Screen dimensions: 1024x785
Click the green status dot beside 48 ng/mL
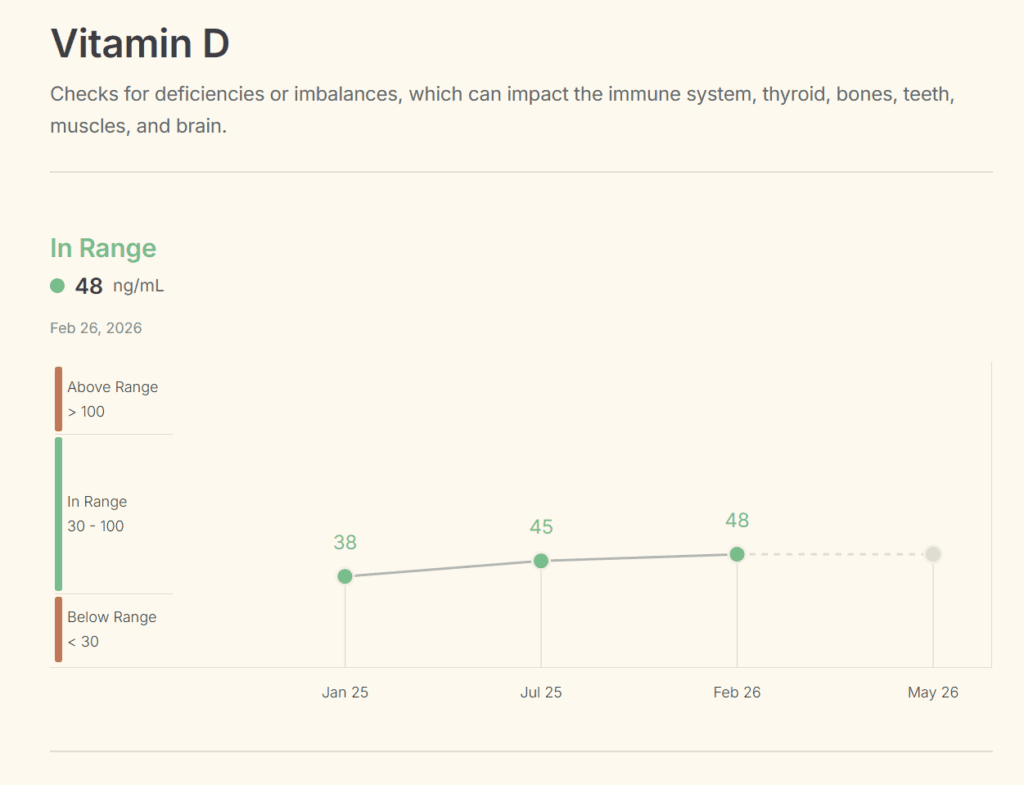click(x=58, y=286)
